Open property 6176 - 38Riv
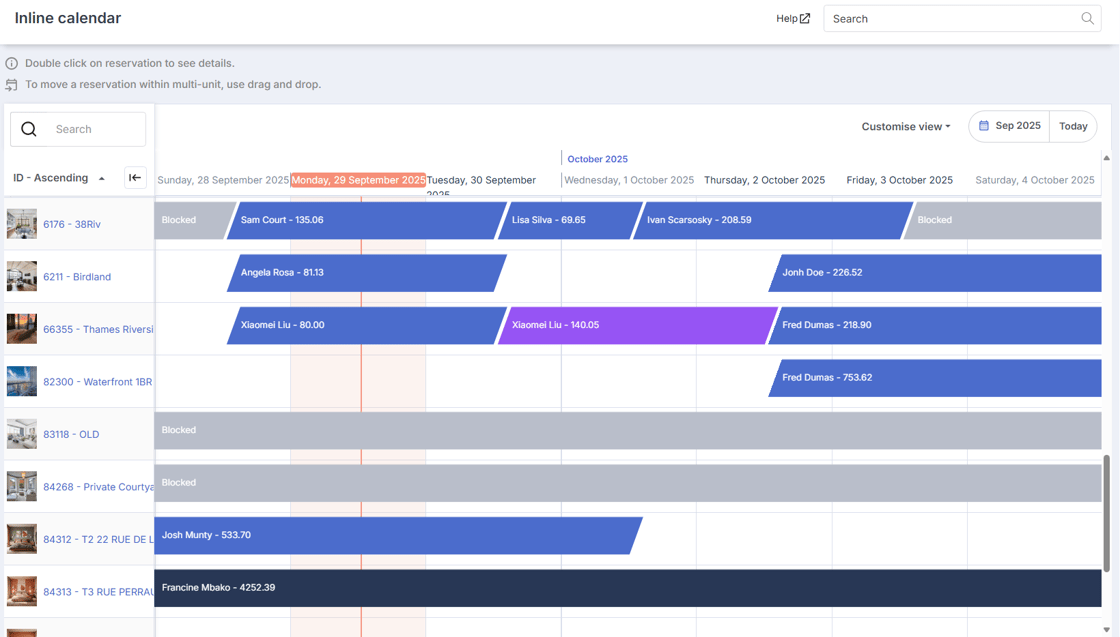The image size is (1120, 637). [x=71, y=224]
